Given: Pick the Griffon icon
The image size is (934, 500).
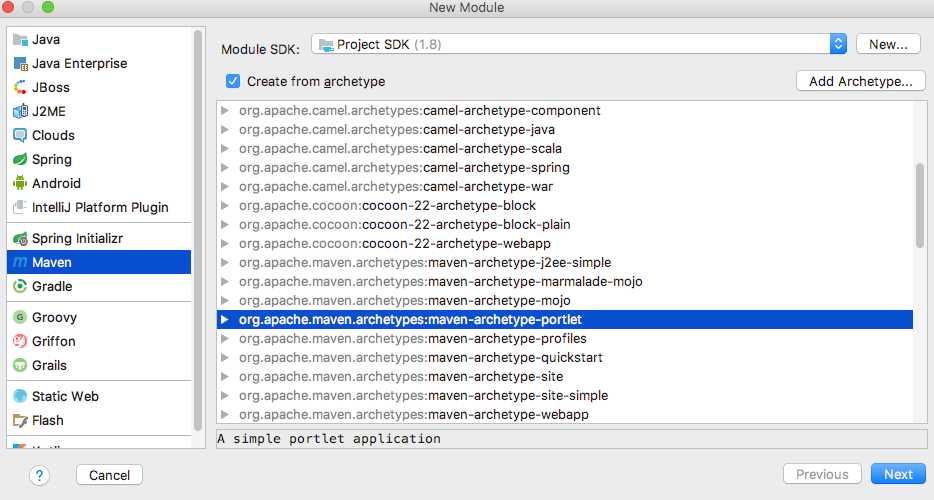Looking at the screenshot, I should (x=20, y=341).
